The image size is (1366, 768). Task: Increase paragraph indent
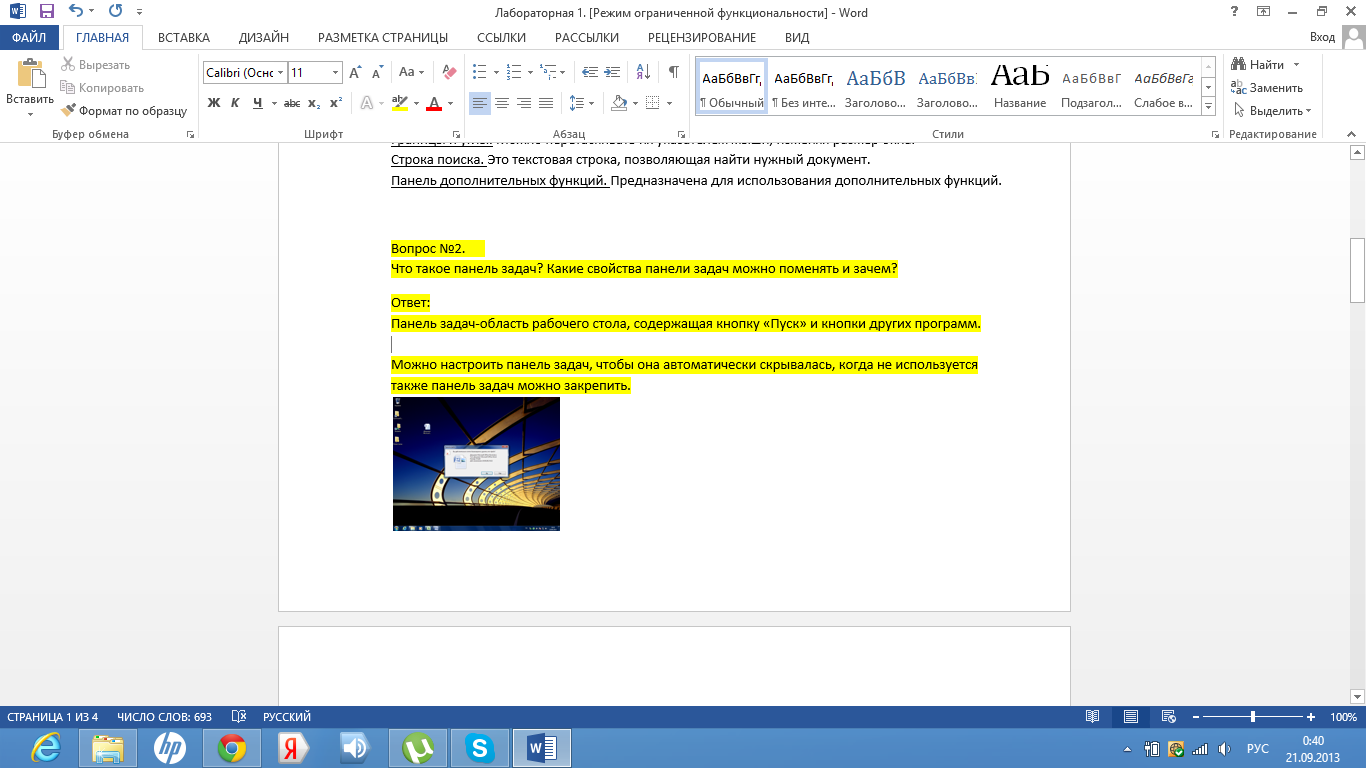pos(612,72)
